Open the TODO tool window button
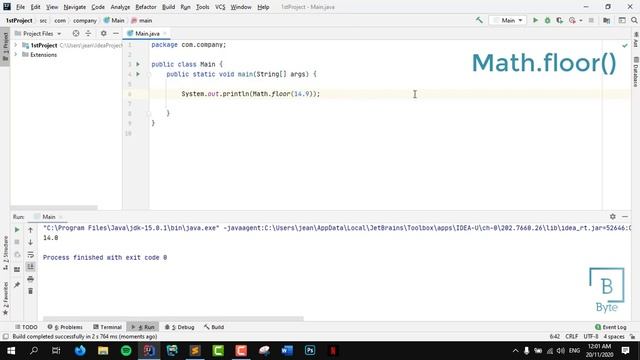This screenshot has height=360, width=640. [26, 327]
